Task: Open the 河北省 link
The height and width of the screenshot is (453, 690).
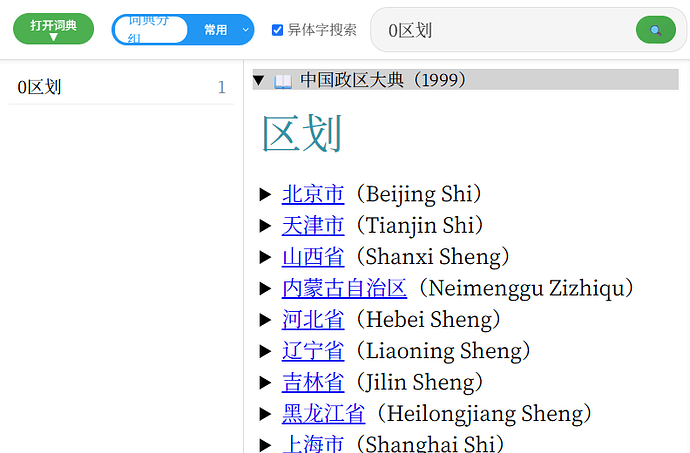Action: tap(313, 320)
